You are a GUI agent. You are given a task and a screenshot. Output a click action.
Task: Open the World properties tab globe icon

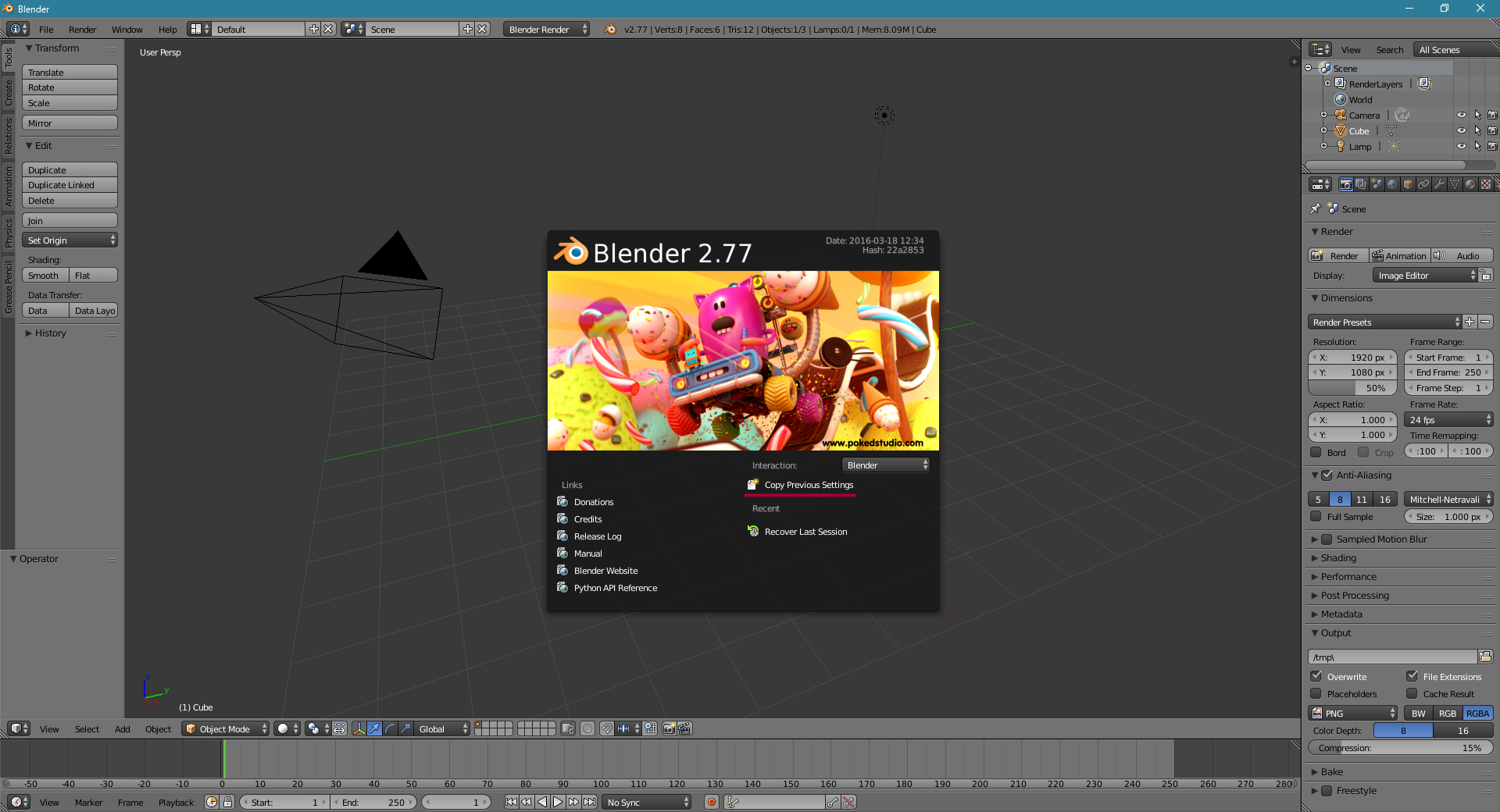(1392, 184)
